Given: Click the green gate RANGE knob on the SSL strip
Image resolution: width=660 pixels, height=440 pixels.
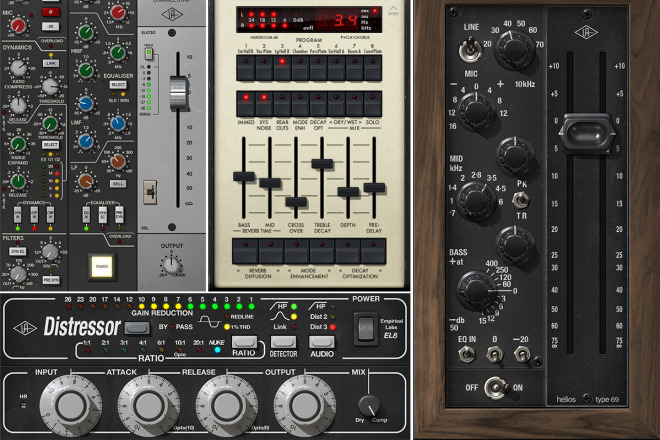Looking at the screenshot, I should pos(18,144).
